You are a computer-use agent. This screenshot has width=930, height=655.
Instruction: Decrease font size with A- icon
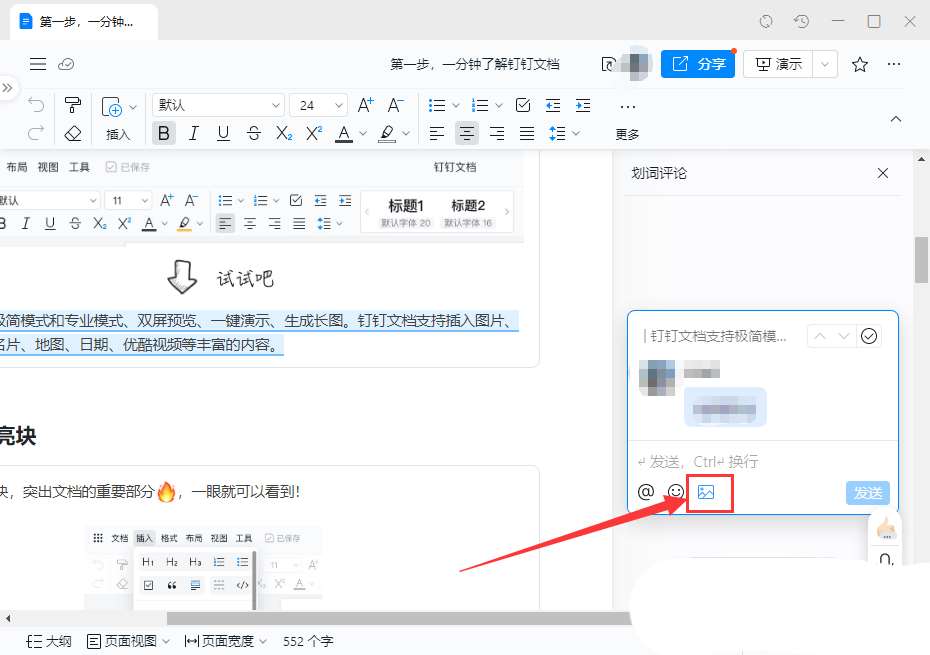(396, 106)
